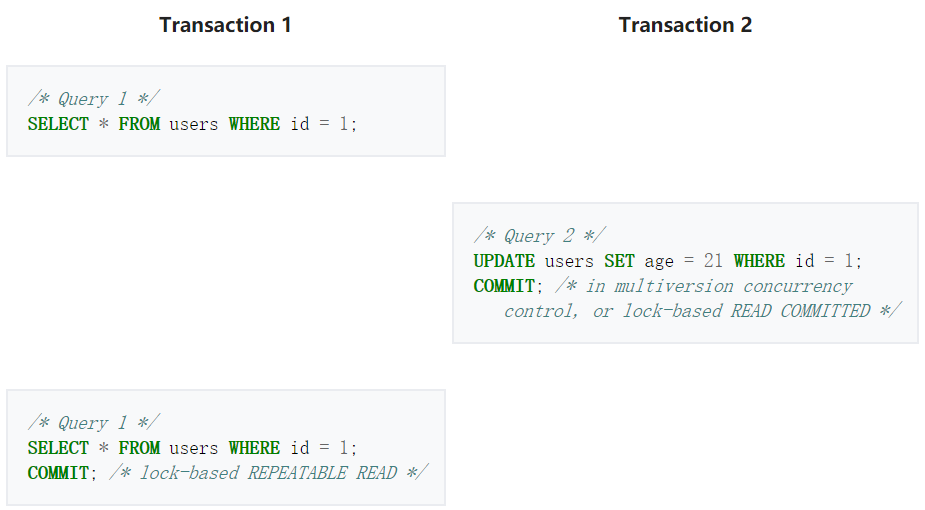Click the Transaction 1 heading
The image size is (925, 510).
pyautogui.click(x=225, y=25)
